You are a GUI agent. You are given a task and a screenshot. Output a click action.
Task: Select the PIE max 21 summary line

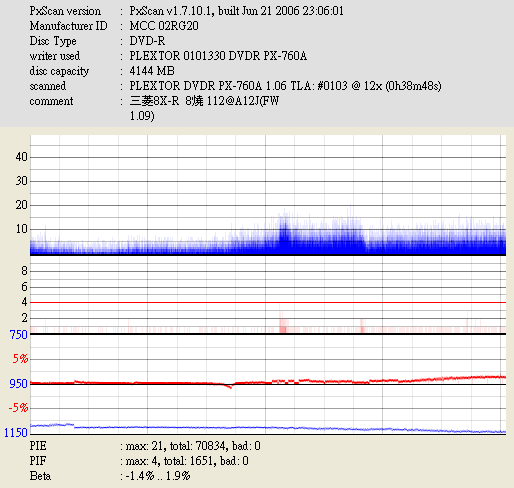tap(145, 446)
